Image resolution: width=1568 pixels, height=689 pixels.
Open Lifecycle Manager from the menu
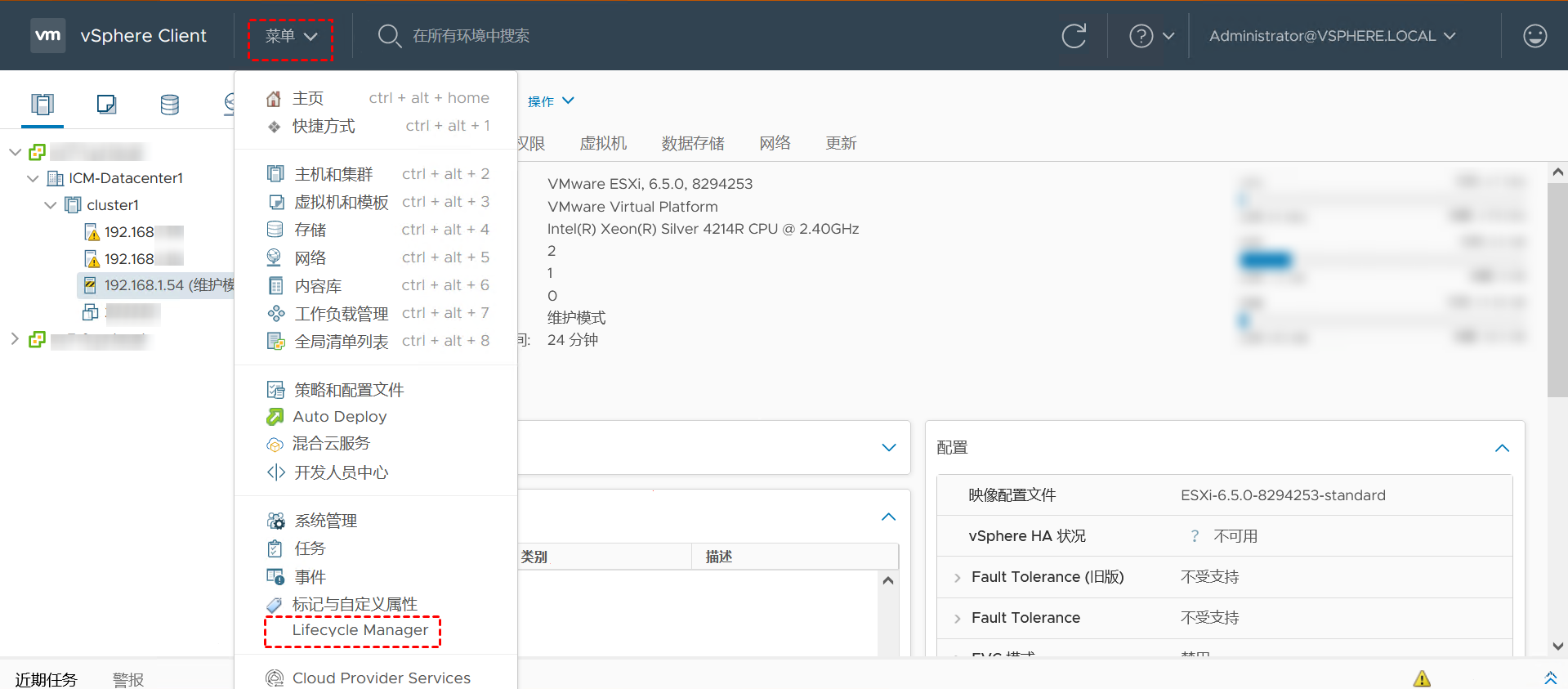pyautogui.click(x=360, y=630)
